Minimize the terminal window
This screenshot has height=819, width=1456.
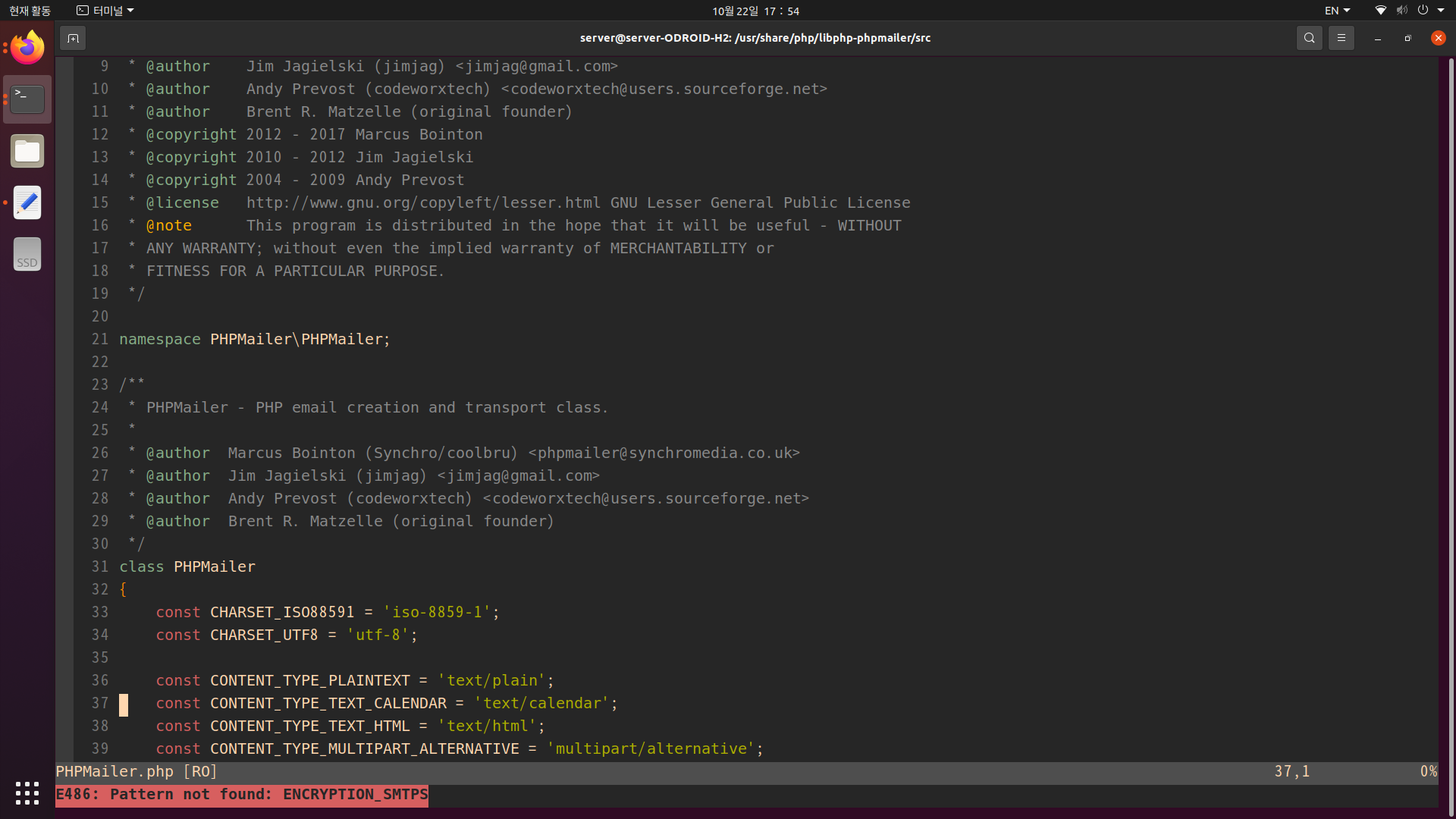click(x=1377, y=38)
